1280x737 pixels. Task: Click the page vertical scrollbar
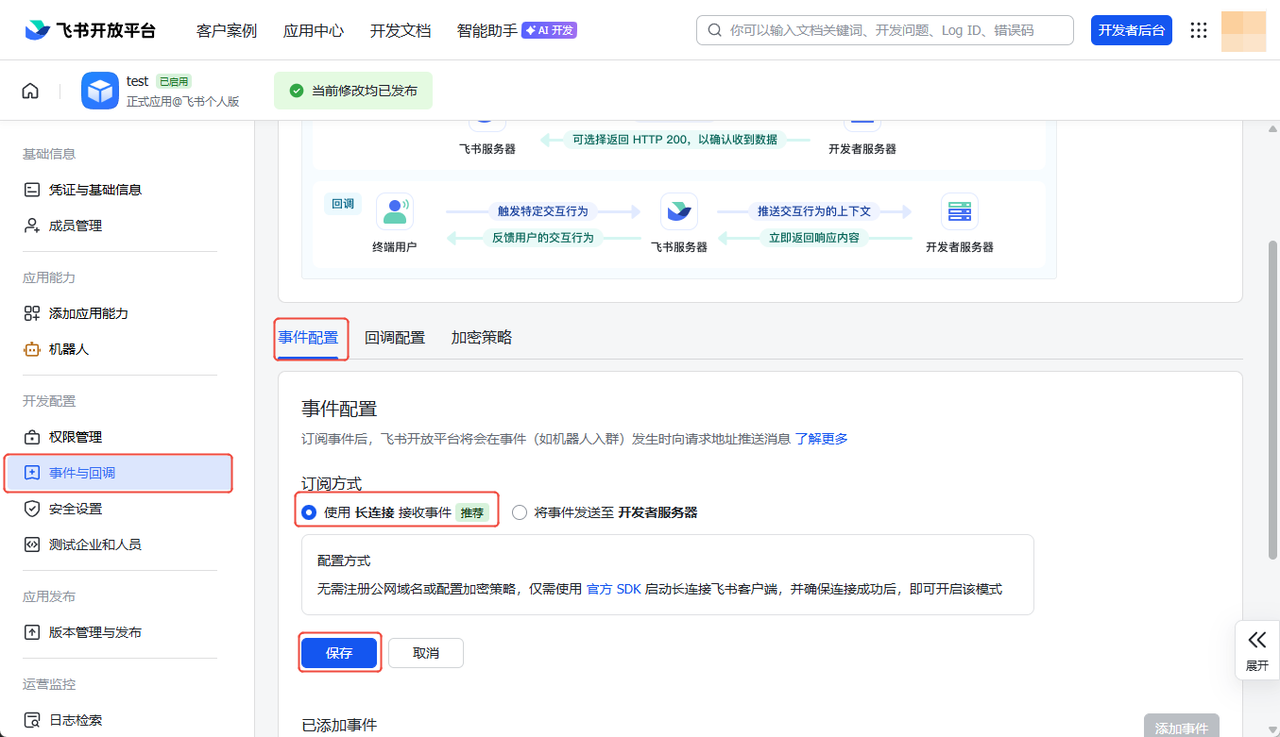(1272, 400)
